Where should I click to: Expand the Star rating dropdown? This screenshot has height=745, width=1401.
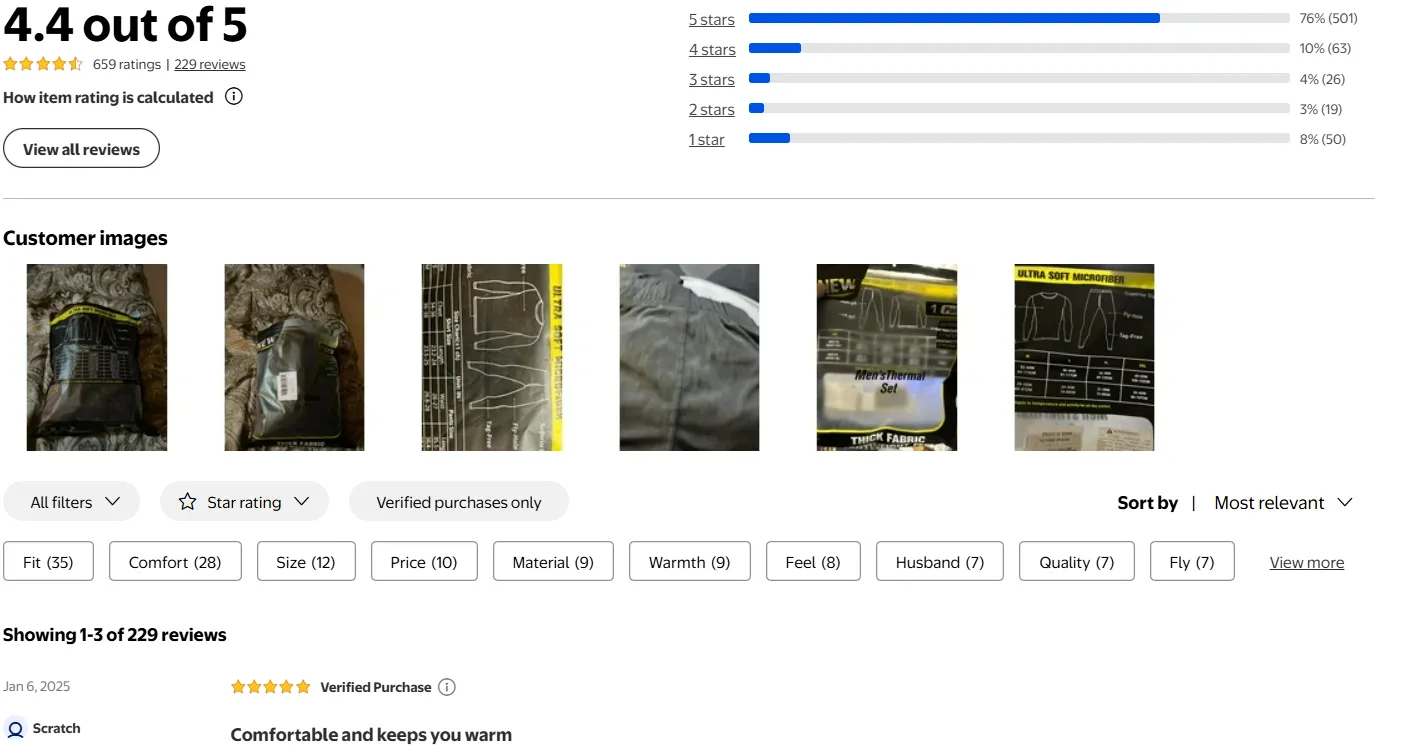point(244,501)
